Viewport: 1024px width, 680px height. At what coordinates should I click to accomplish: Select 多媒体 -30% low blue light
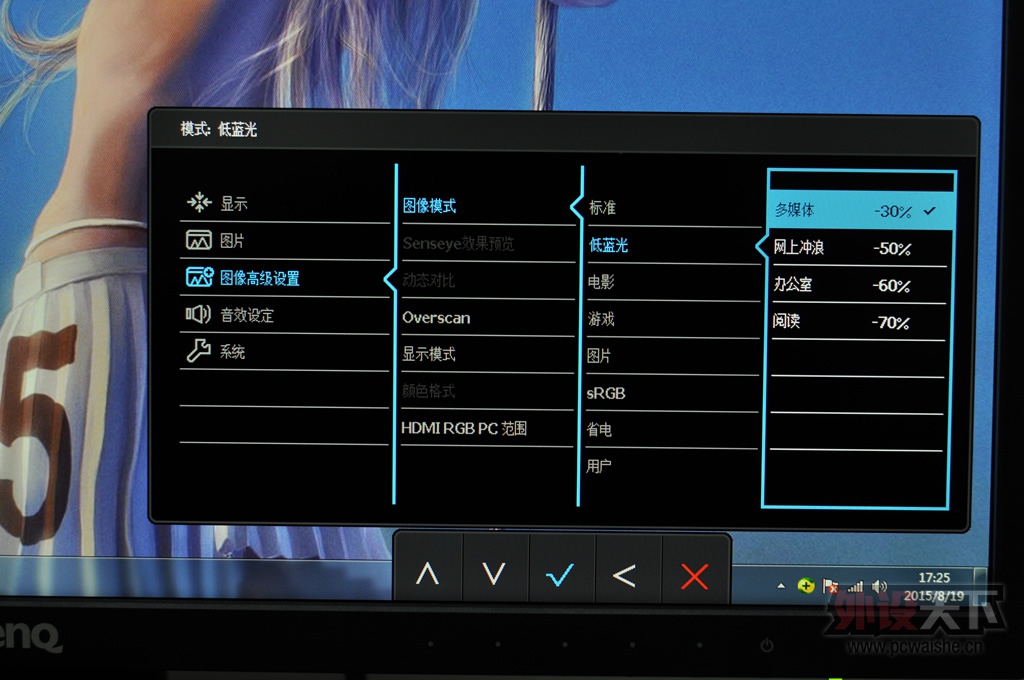click(859, 210)
